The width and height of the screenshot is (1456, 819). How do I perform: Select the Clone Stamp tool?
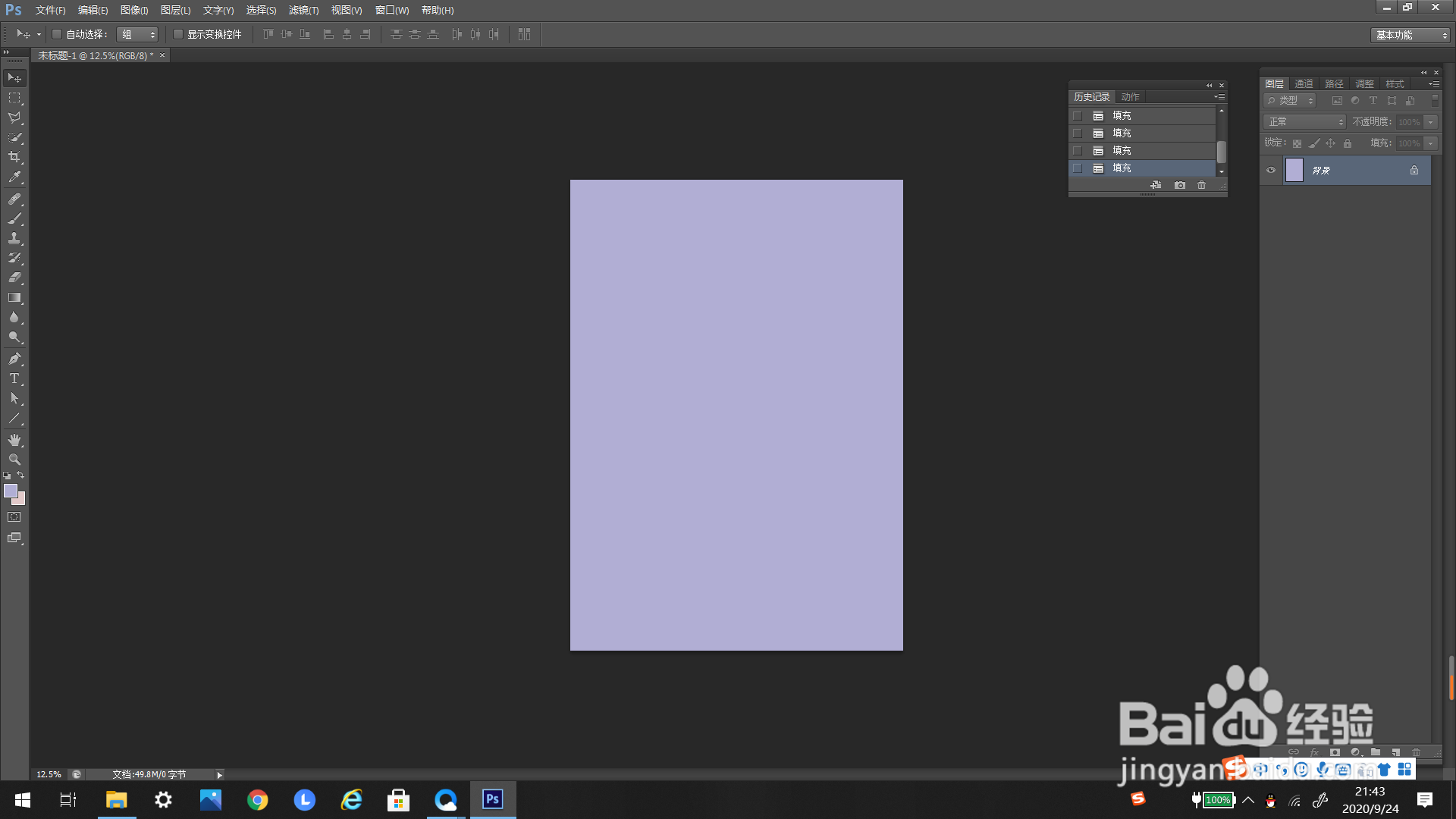[14, 238]
